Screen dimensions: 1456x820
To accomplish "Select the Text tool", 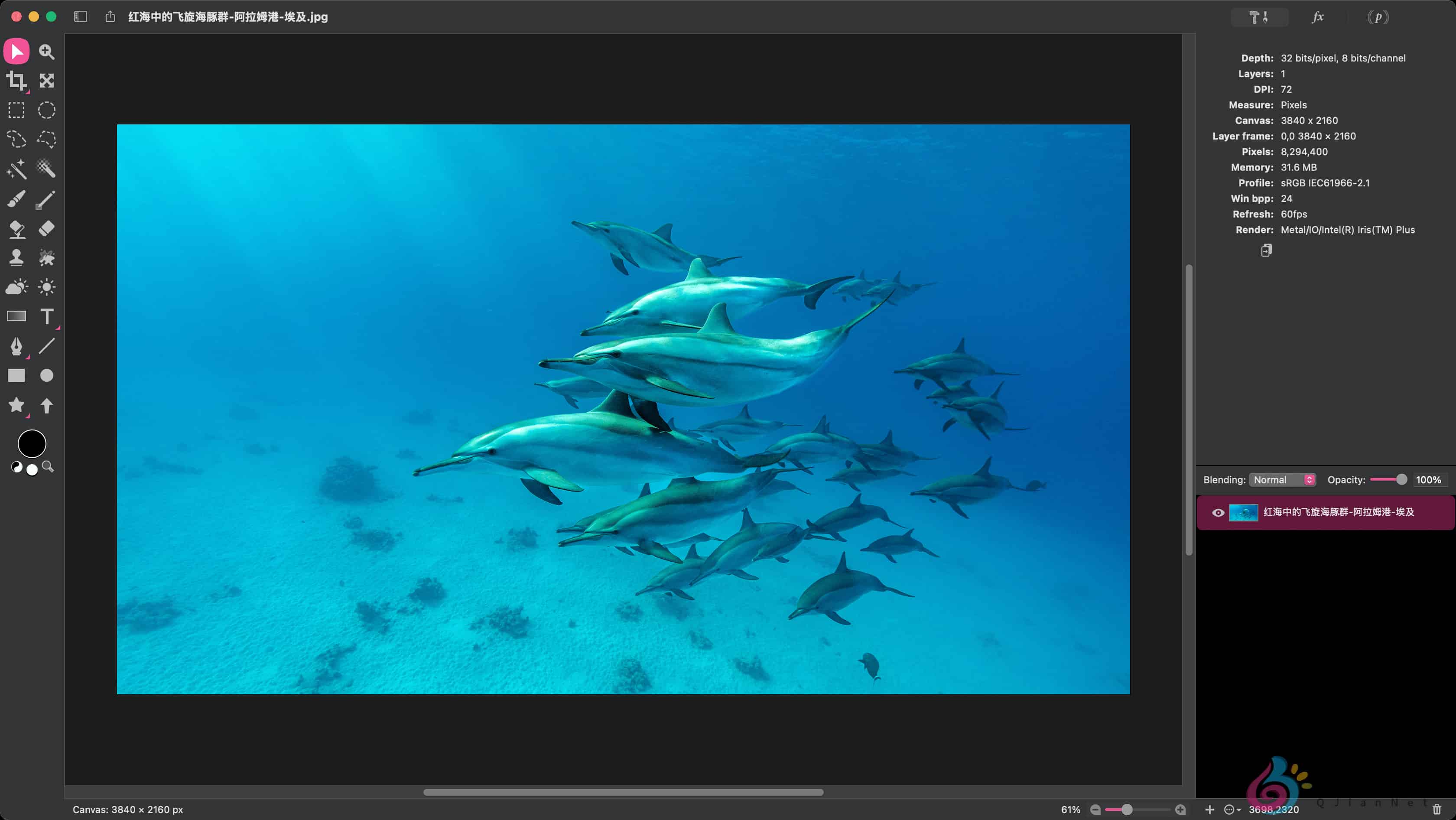I will coord(46,316).
